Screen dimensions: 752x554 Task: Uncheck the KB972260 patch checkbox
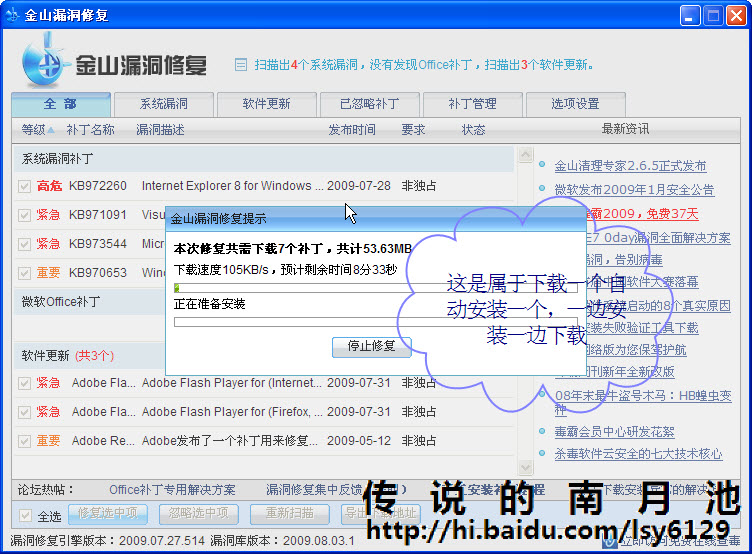[24, 186]
